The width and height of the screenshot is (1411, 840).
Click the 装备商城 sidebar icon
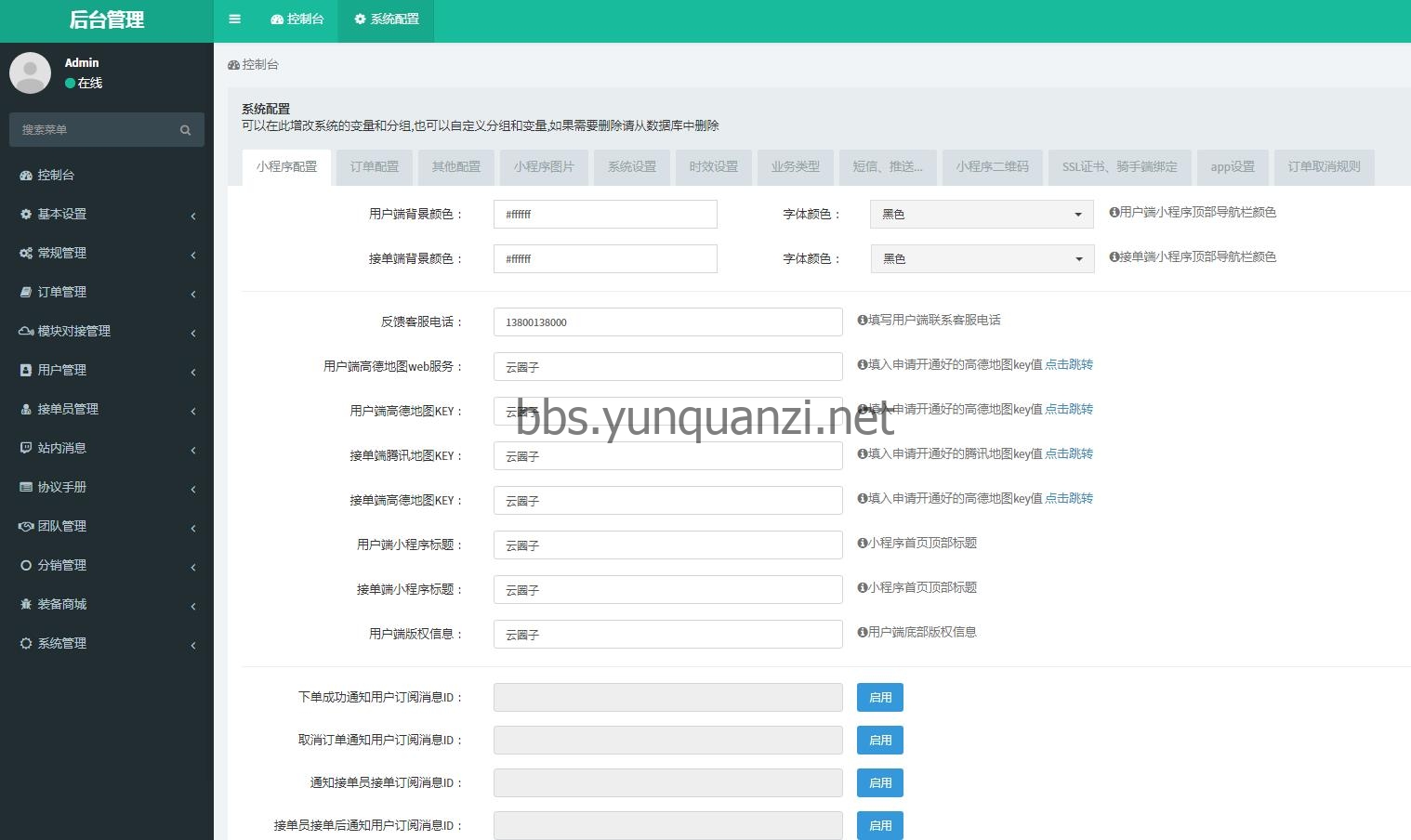point(26,604)
